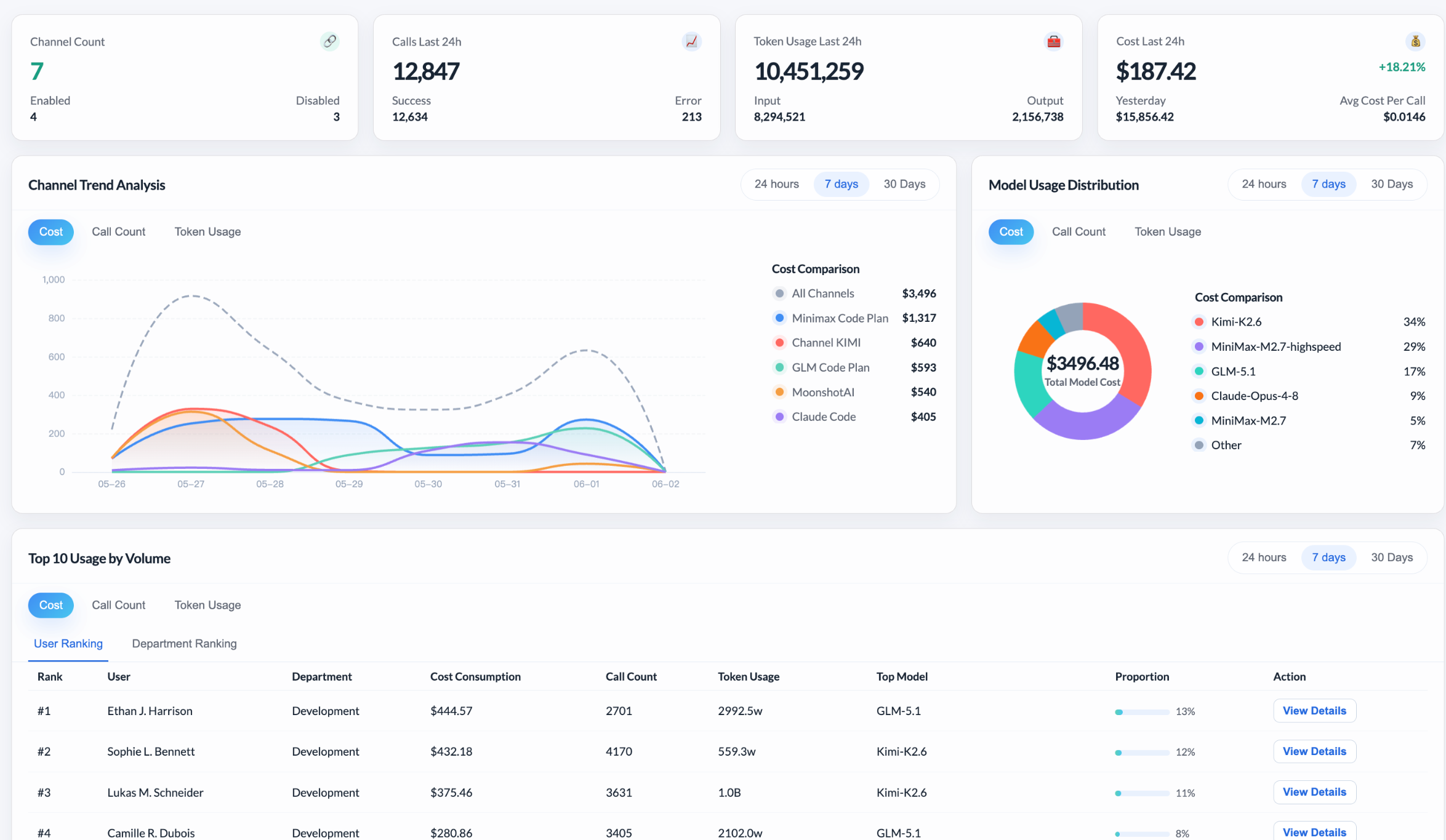Click Claude Code legend marker
The height and width of the screenshot is (840, 1446).
[779, 417]
